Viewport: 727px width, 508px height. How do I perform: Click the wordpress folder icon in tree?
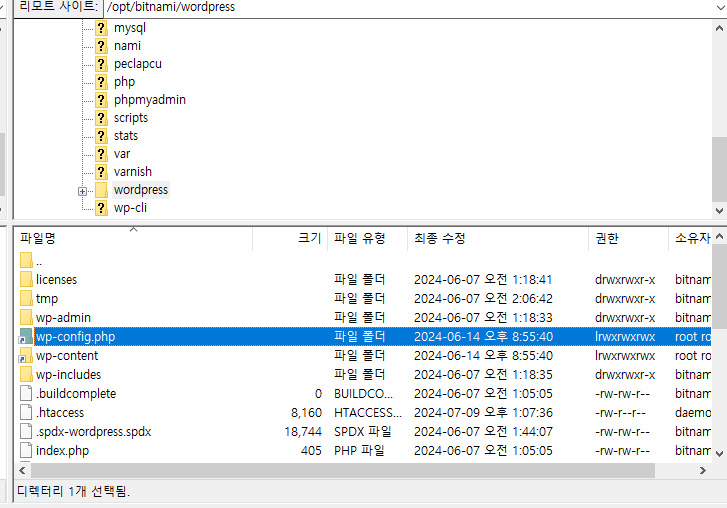(x=101, y=190)
